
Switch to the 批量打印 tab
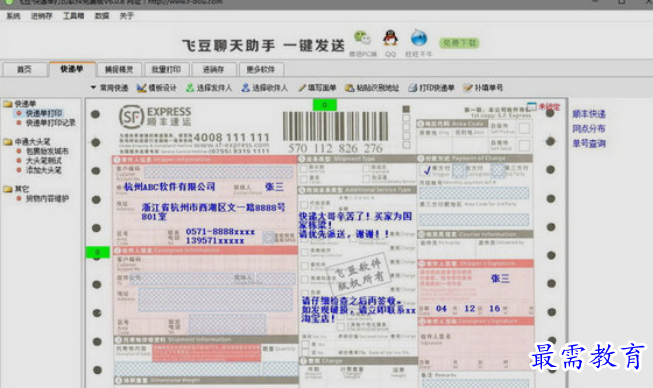click(x=166, y=69)
